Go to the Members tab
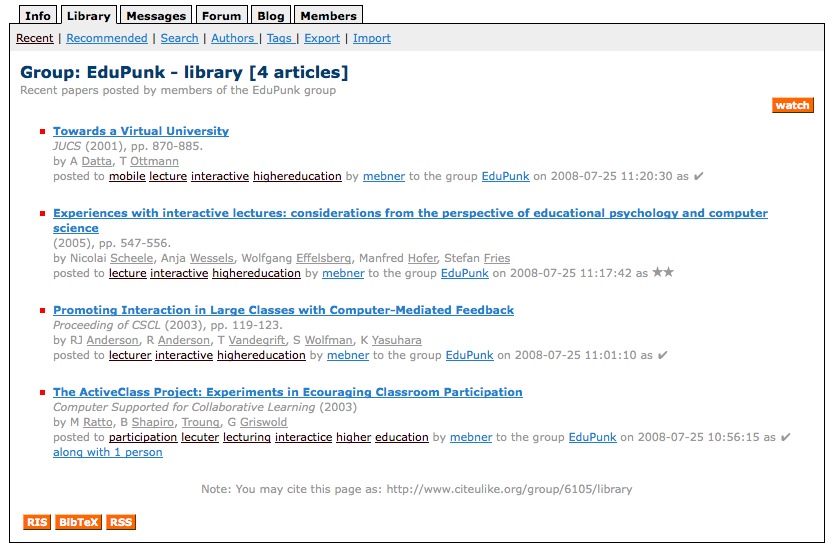The width and height of the screenshot is (838, 556). (328, 15)
